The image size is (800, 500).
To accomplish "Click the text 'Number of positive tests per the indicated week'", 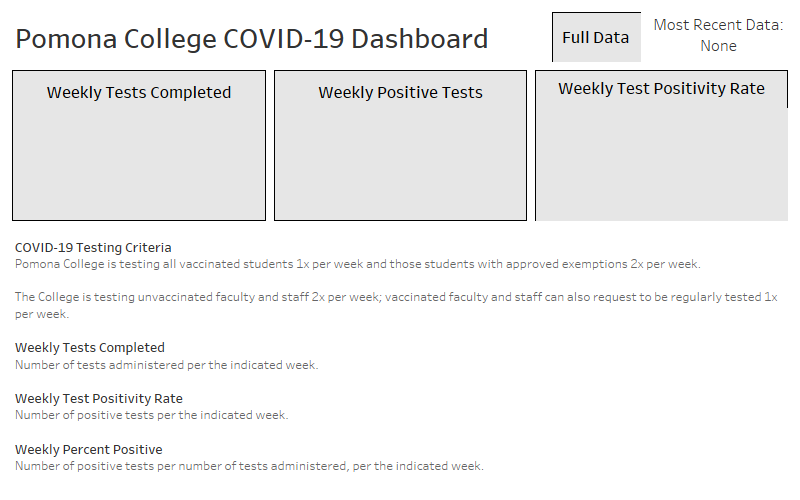I will pos(152,415).
